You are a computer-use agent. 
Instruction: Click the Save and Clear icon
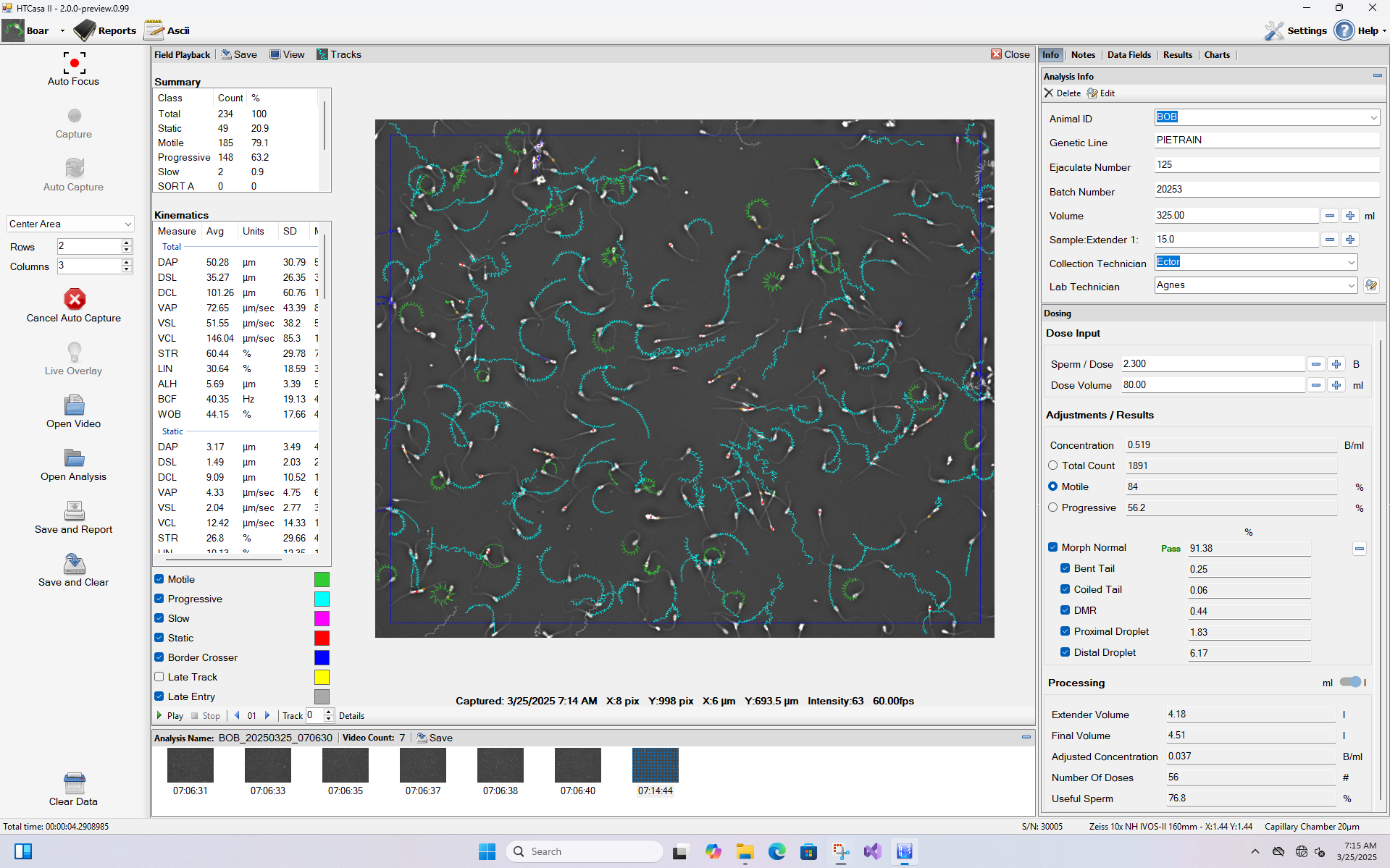74,564
